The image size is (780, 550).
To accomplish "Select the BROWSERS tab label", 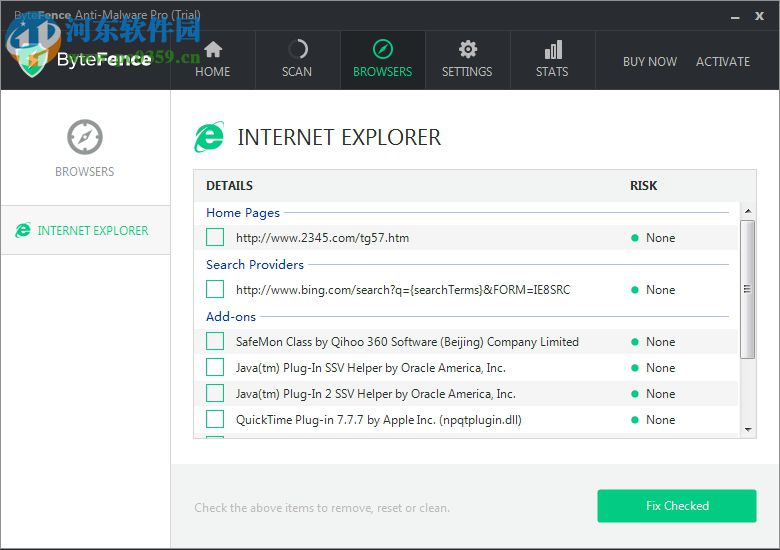I will click(383, 72).
